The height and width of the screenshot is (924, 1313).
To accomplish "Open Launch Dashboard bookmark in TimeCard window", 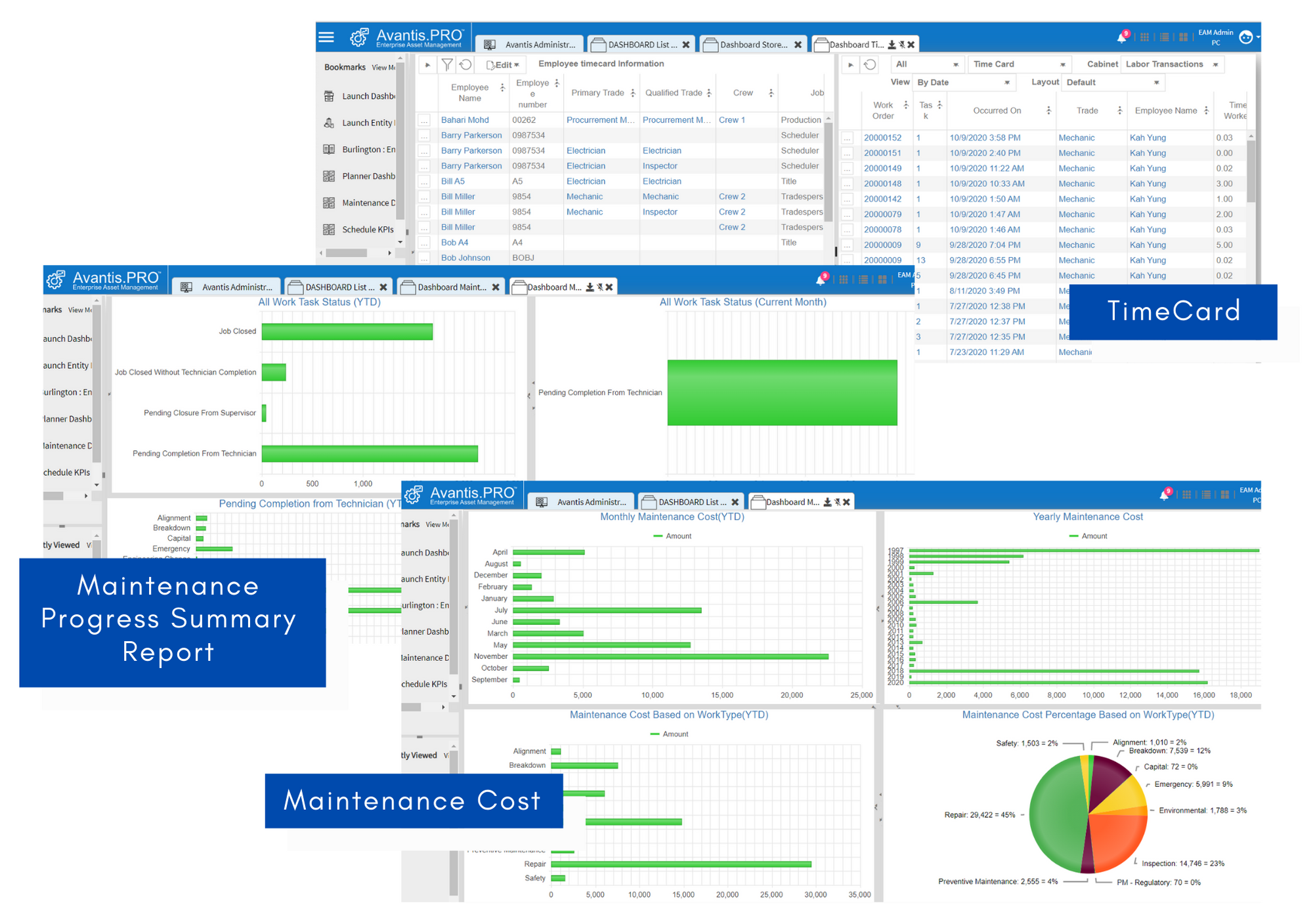I will [360, 96].
